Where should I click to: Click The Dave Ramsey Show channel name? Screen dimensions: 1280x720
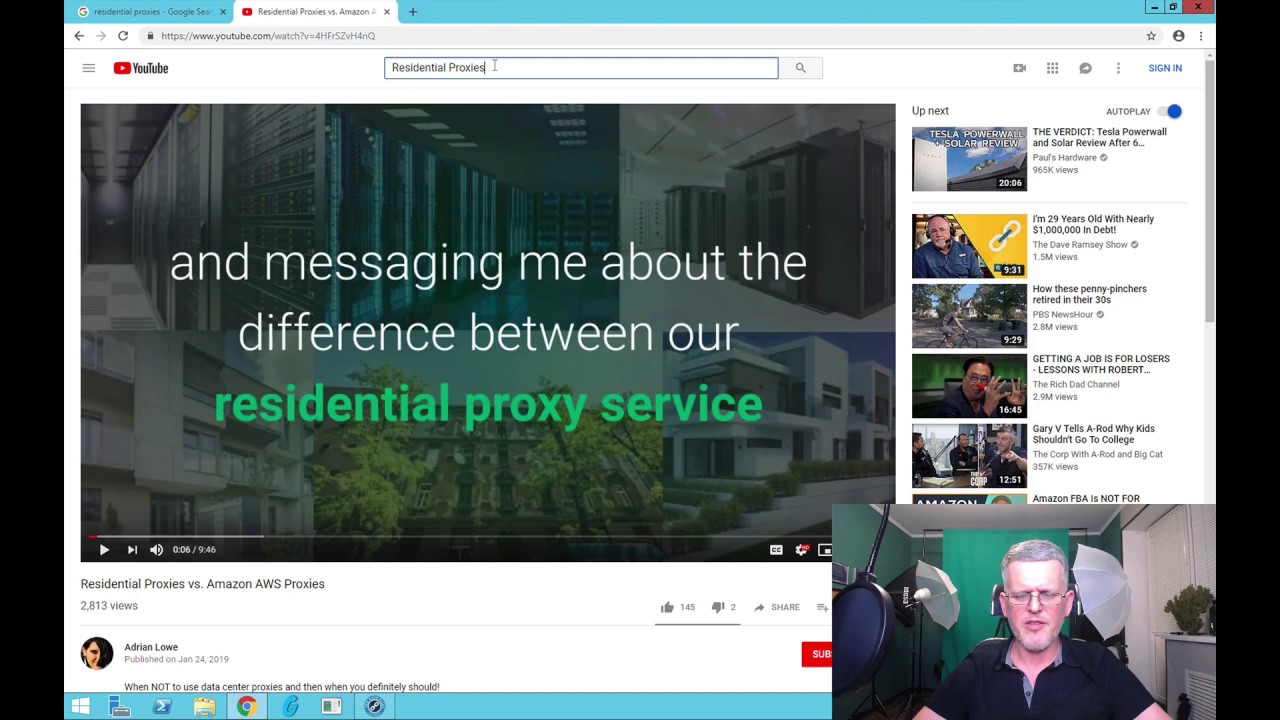point(1080,244)
